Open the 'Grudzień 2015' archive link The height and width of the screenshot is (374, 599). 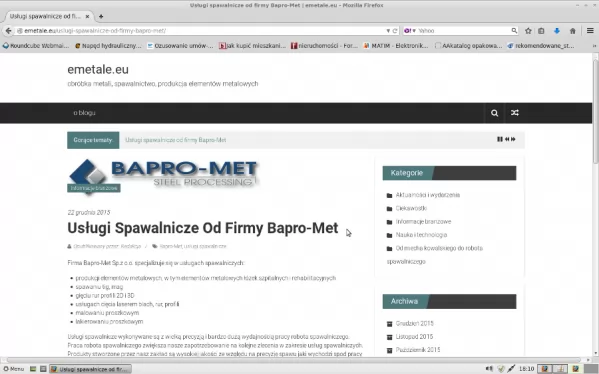coord(414,324)
